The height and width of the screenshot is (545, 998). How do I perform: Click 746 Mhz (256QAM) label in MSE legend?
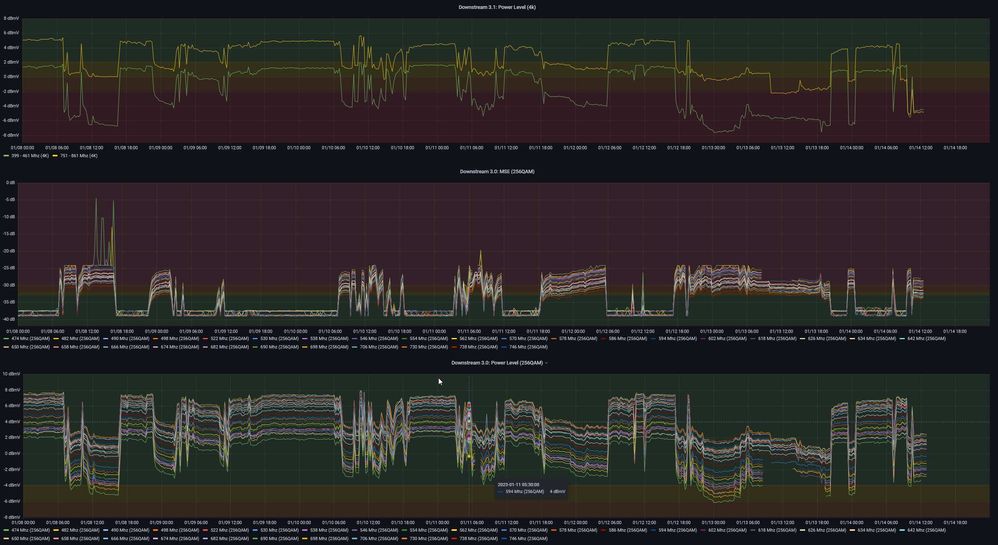click(528, 347)
